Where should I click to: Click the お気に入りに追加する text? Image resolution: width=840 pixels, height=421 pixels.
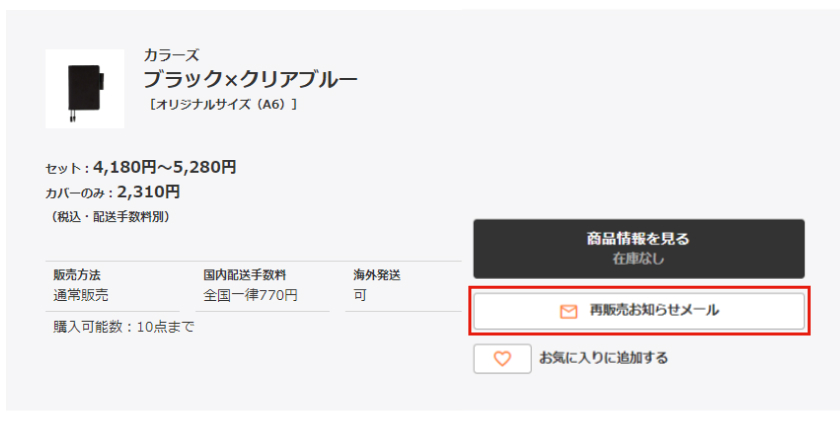point(603,358)
